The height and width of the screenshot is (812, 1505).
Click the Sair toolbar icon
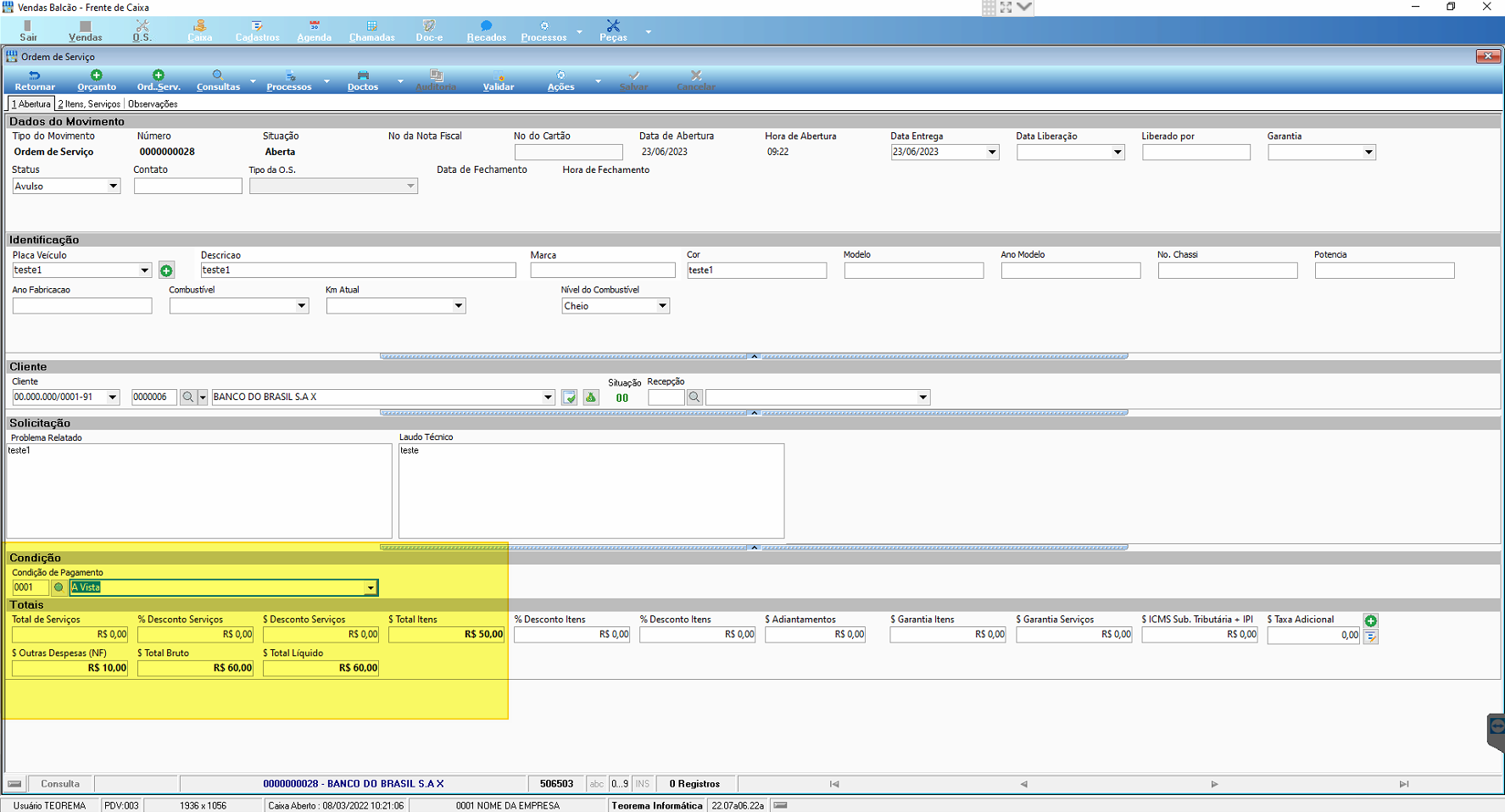point(28,31)
